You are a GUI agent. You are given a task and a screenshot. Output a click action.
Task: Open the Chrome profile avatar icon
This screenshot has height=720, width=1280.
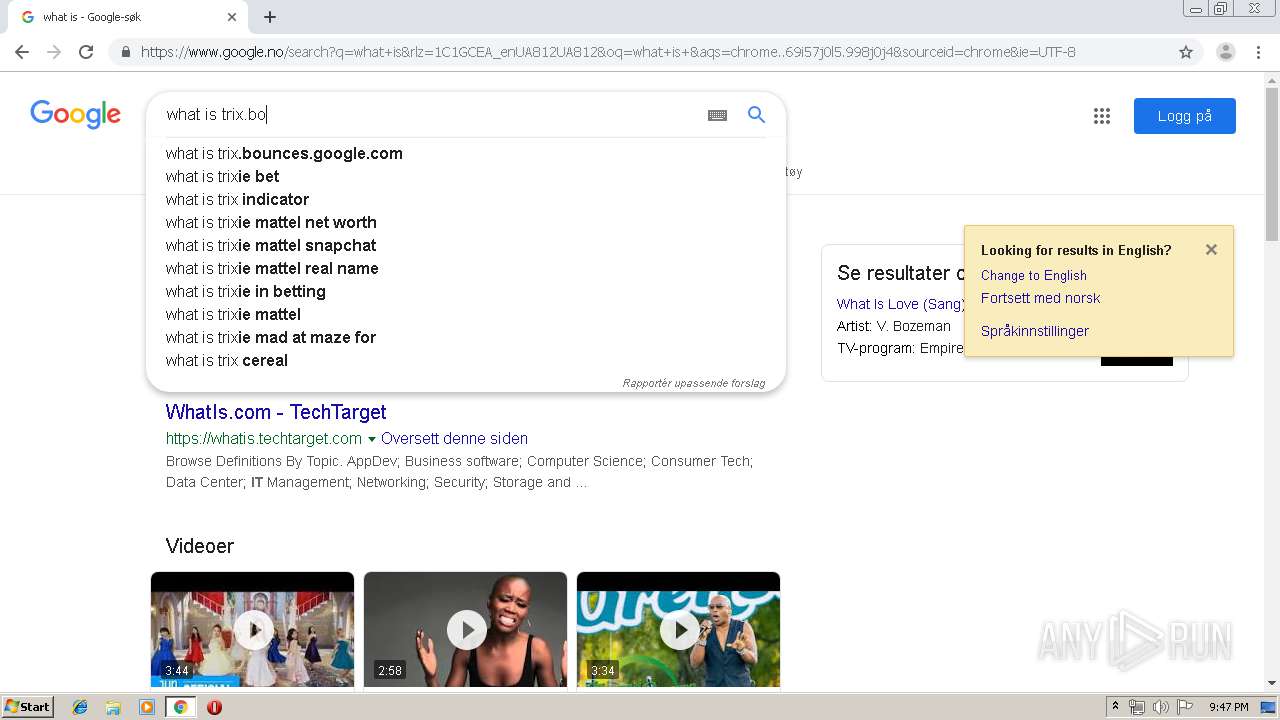[x=1226, y=52]
